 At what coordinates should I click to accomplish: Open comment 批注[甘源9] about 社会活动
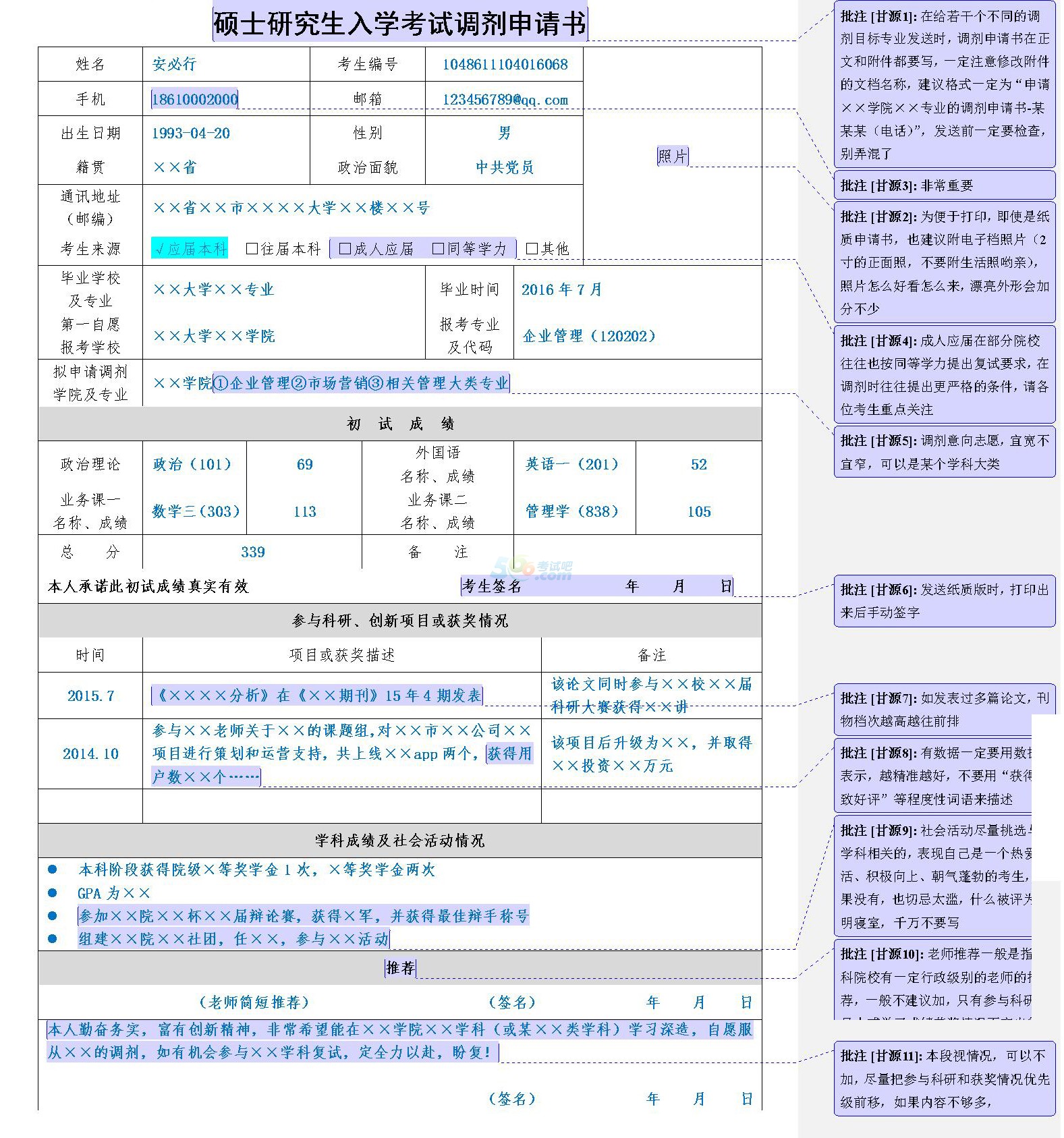pyautogui.click(x=933, y=876)
